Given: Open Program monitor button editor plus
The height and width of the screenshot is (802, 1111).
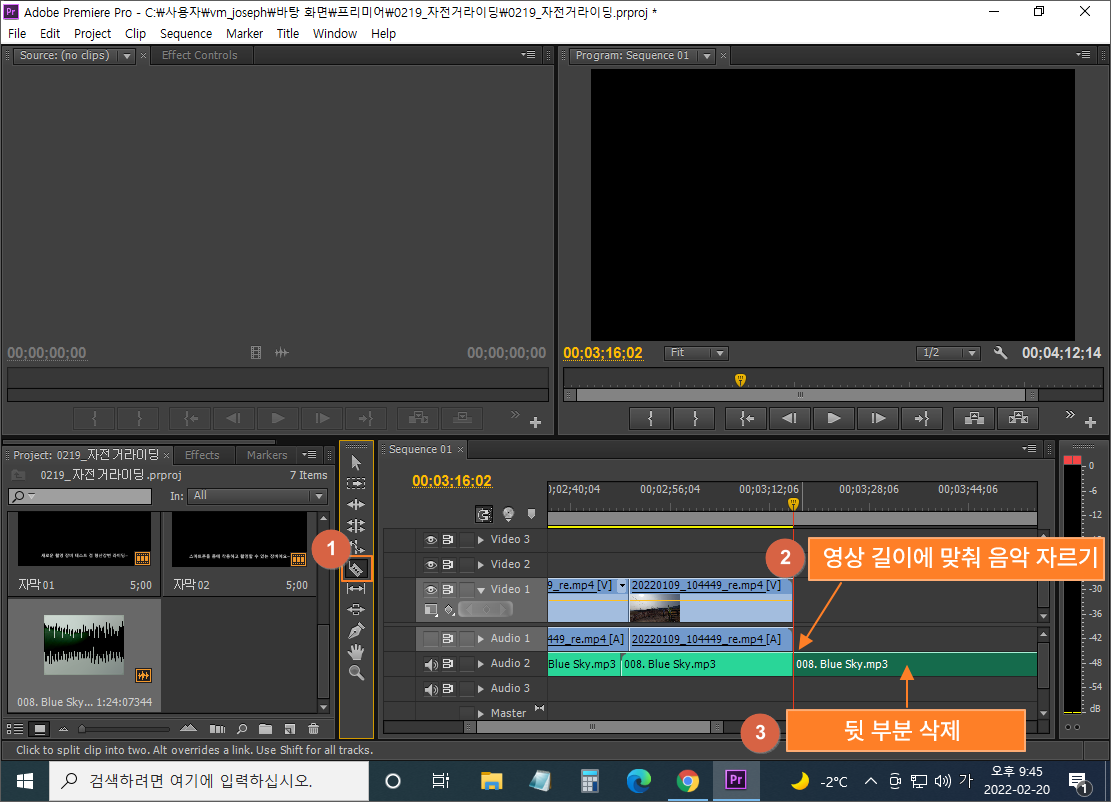Looking at the screenshot, I should [1090, 422].
